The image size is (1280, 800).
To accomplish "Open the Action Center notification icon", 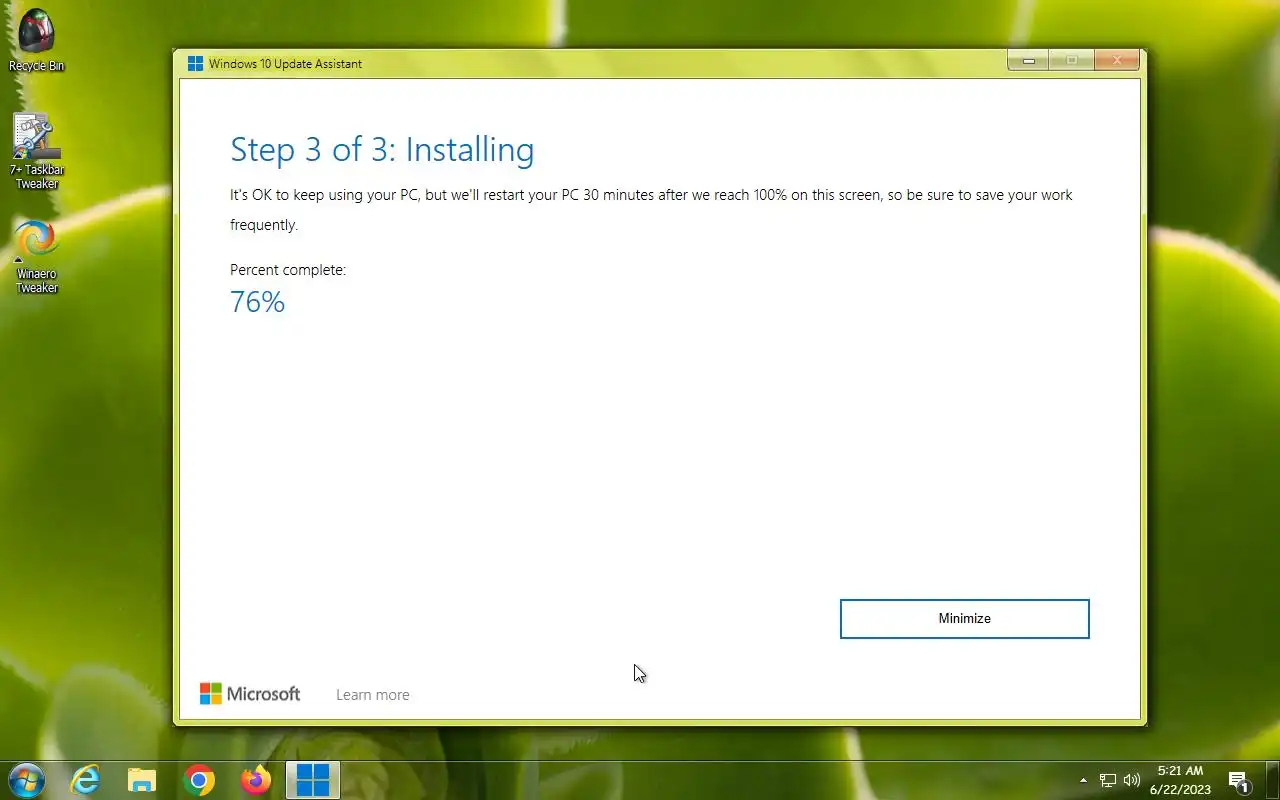I will [1239, 781].
